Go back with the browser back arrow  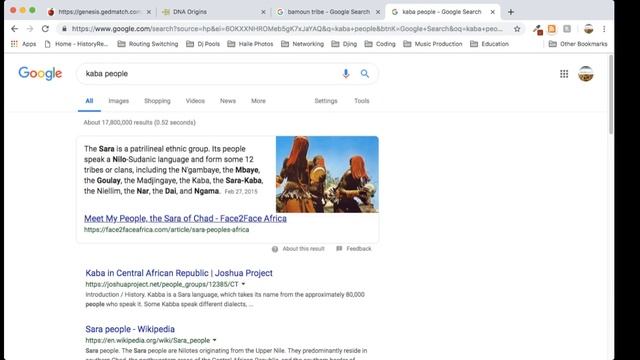coord(15,29)
